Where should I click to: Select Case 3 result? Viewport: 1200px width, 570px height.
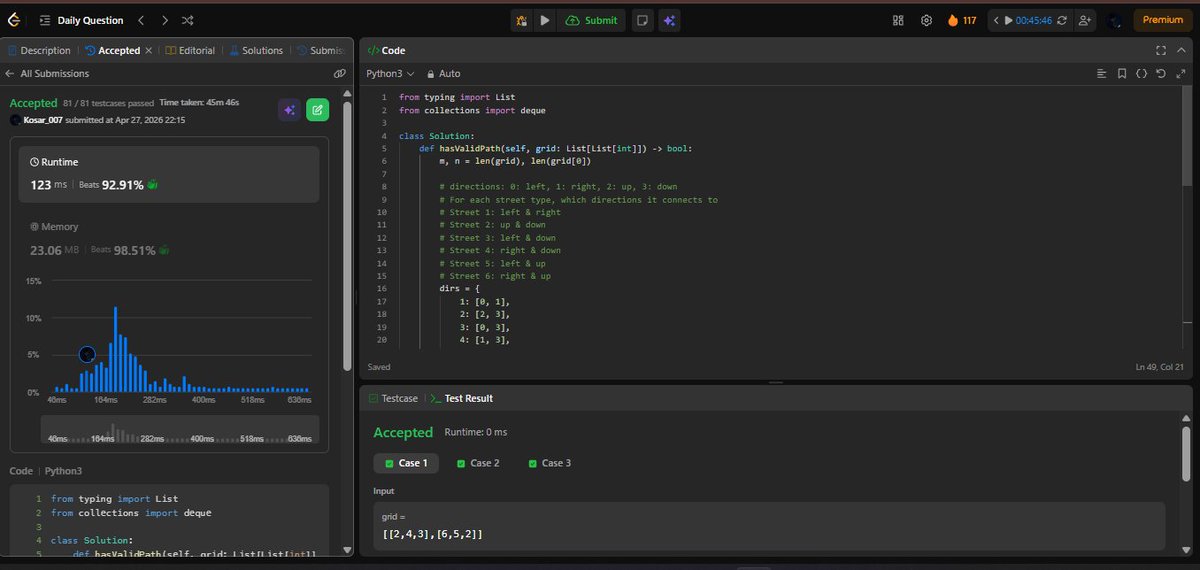(x=550, y=463)
